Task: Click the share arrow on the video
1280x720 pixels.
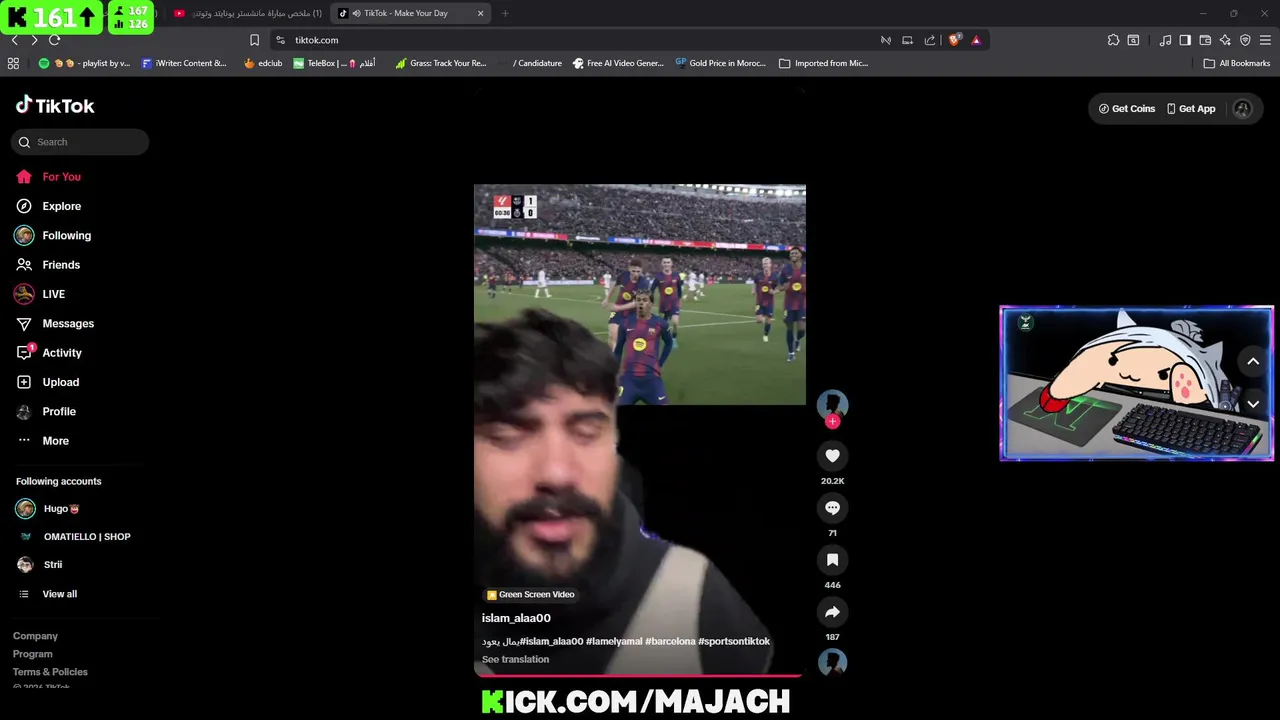Action: (832, 612)
